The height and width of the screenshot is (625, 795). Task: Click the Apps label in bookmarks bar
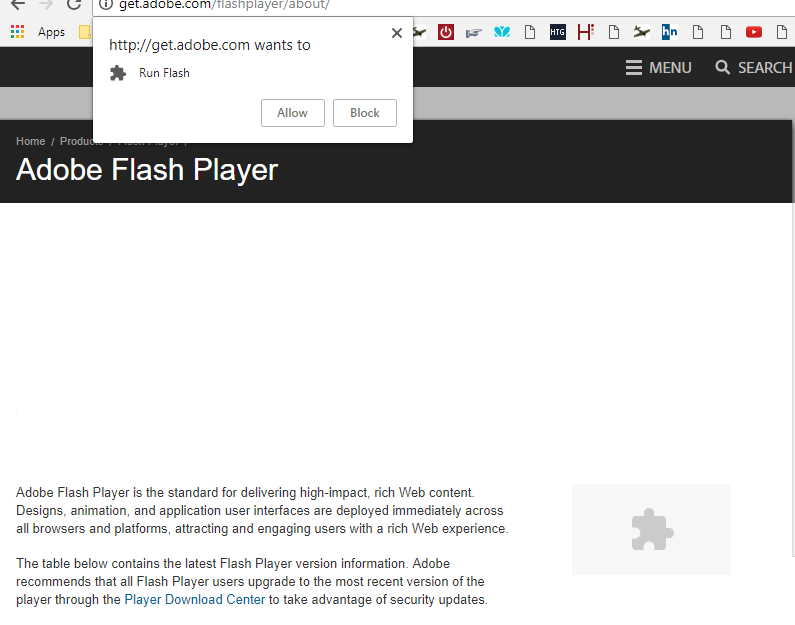pos(51,32)
